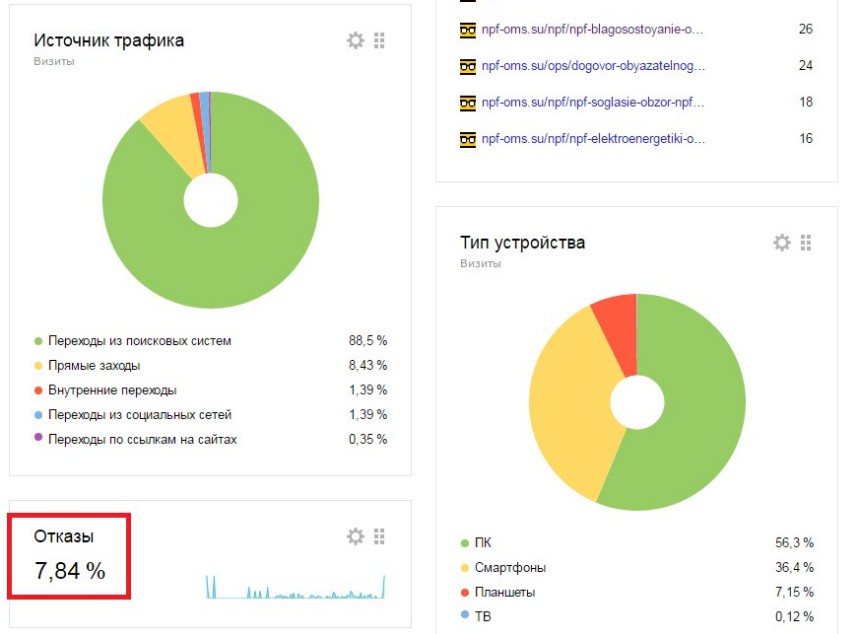Open link npf-oms.su/ops/dogovor-obyazatelnog…
857x634 pixels.
tap(594, 66)
